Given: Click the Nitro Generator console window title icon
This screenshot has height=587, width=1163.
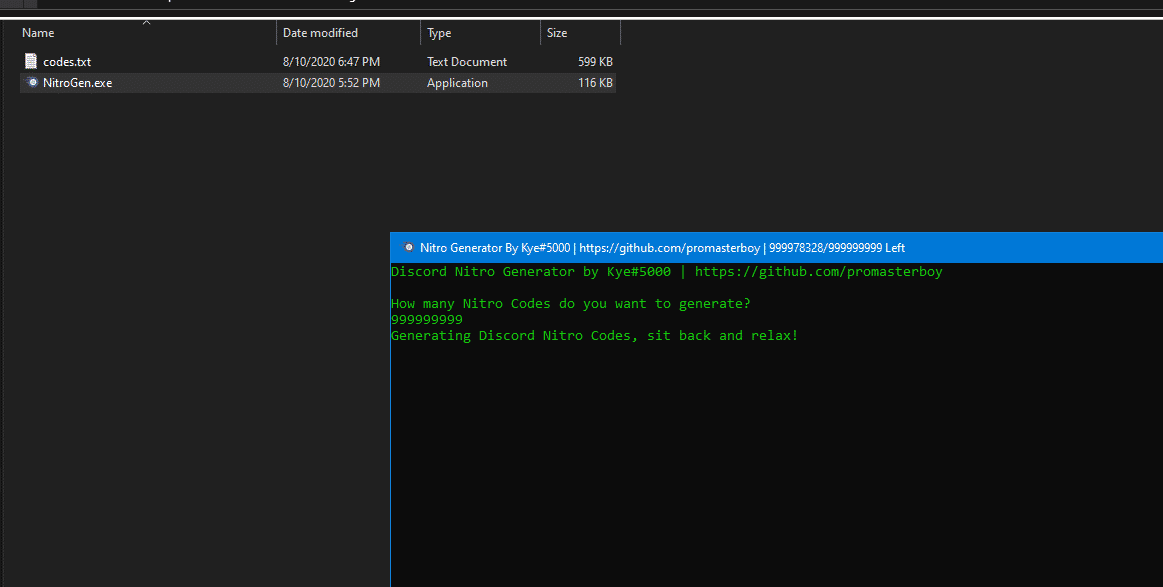Looking at the screenshot, I should coord(408,247).
